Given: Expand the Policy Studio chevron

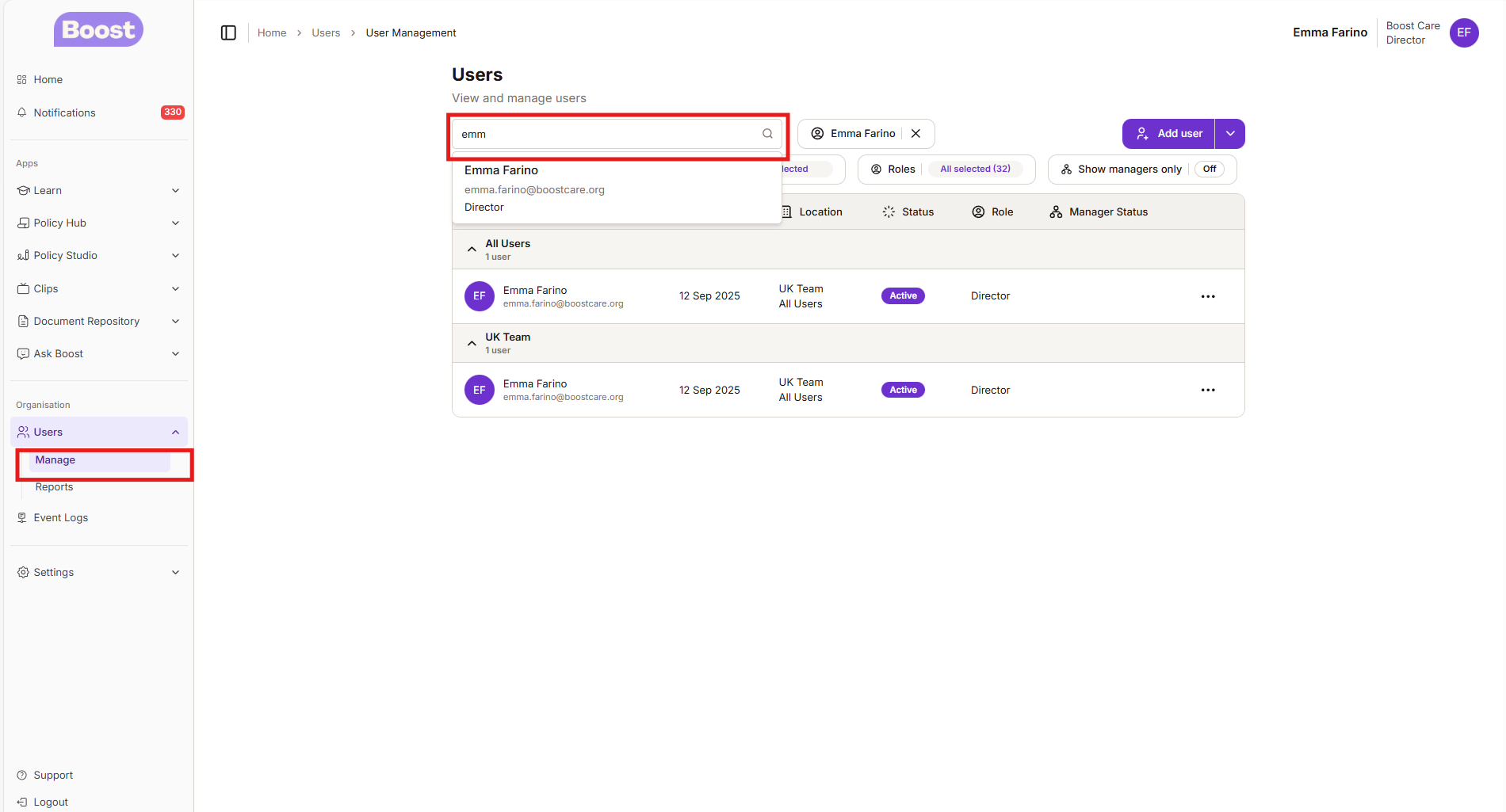Looking at the screenshot, I should [175, 256].
